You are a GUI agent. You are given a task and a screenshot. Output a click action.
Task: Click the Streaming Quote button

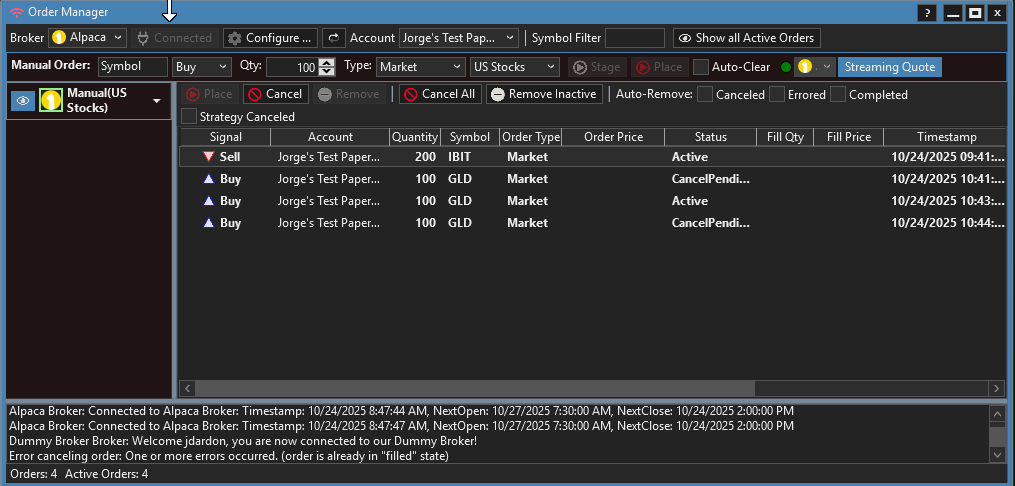[x=889, y=67]
